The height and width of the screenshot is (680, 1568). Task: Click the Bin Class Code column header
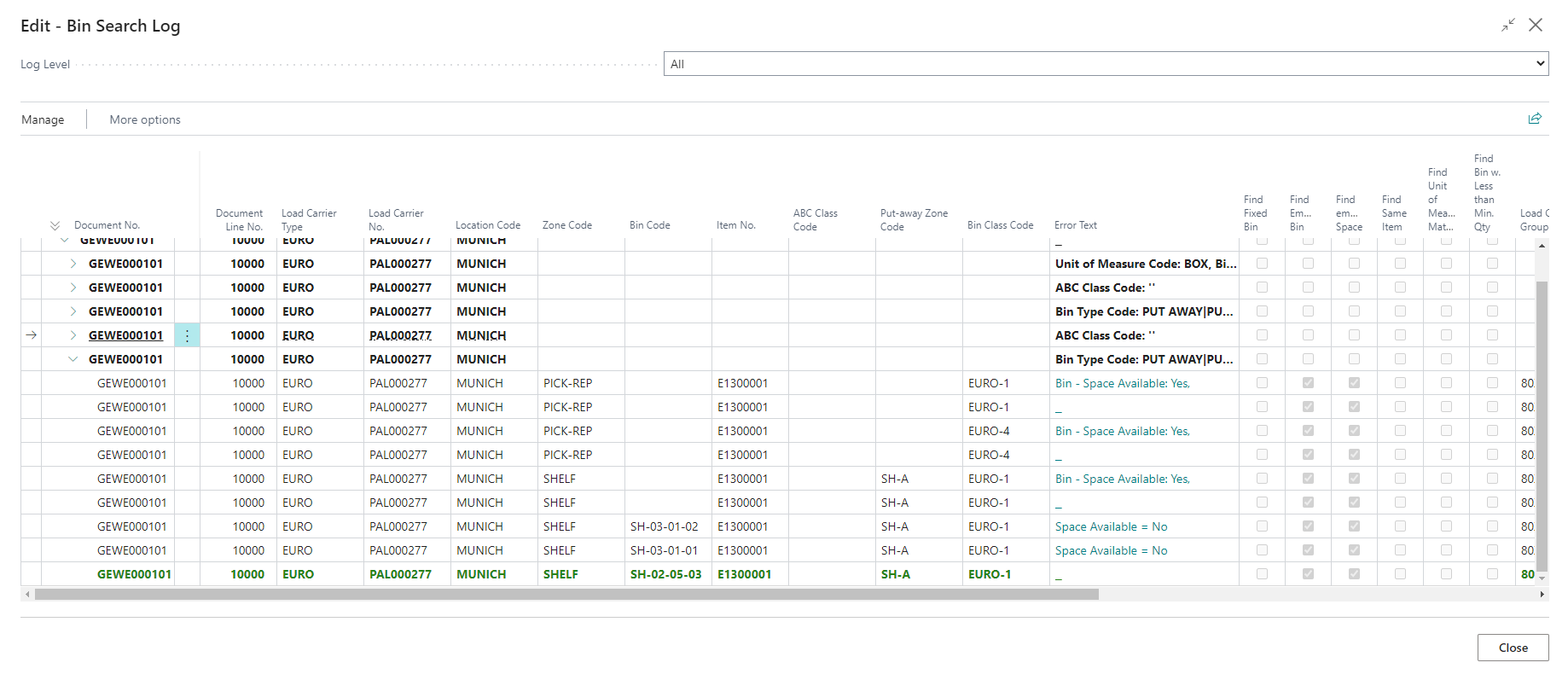click(1001, 225)
